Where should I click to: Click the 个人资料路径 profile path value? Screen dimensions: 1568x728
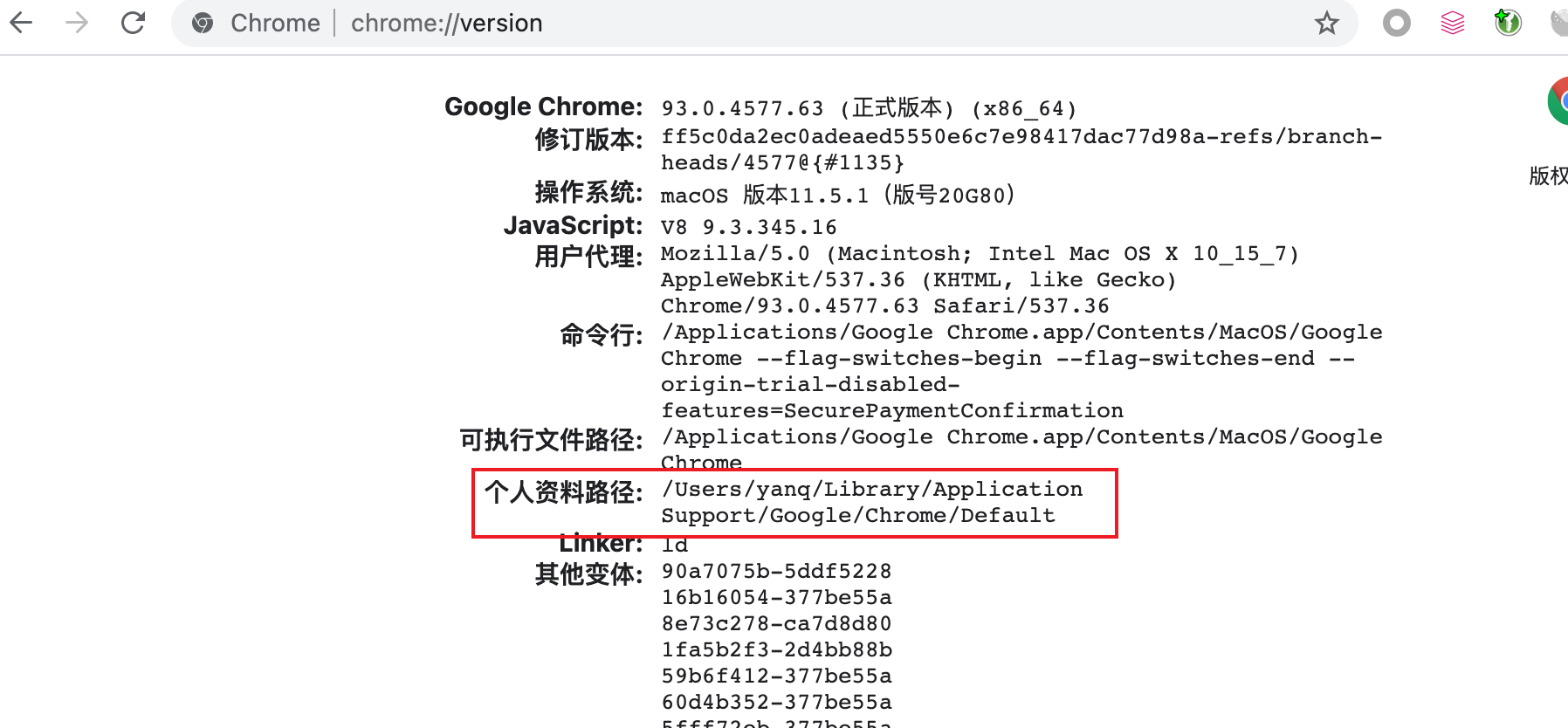[871, 503]
